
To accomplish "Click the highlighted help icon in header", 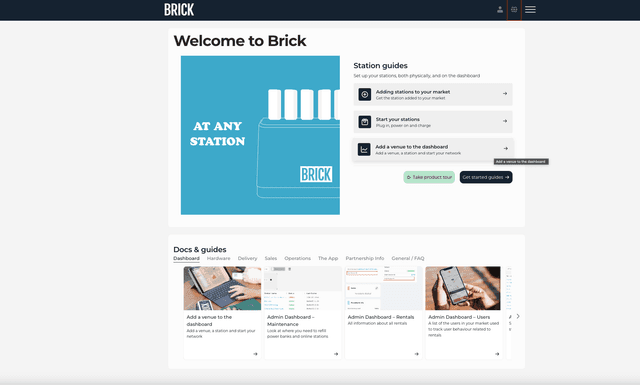I will pos(514,9).
